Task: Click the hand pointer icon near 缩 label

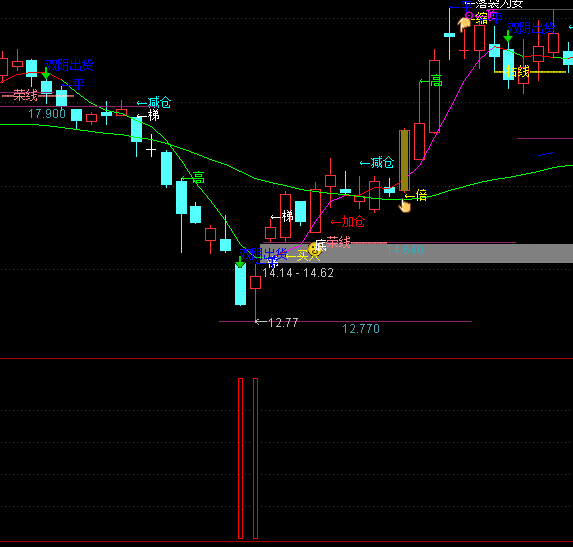Action: (464, 24)
